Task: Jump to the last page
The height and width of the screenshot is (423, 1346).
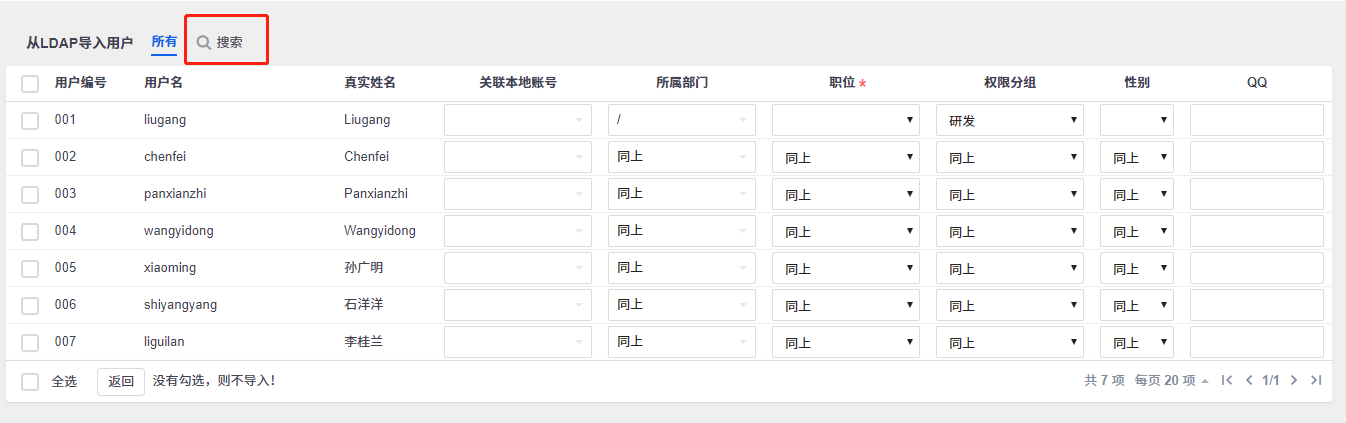Action: pyautogui.click(x=1316, y=380)
